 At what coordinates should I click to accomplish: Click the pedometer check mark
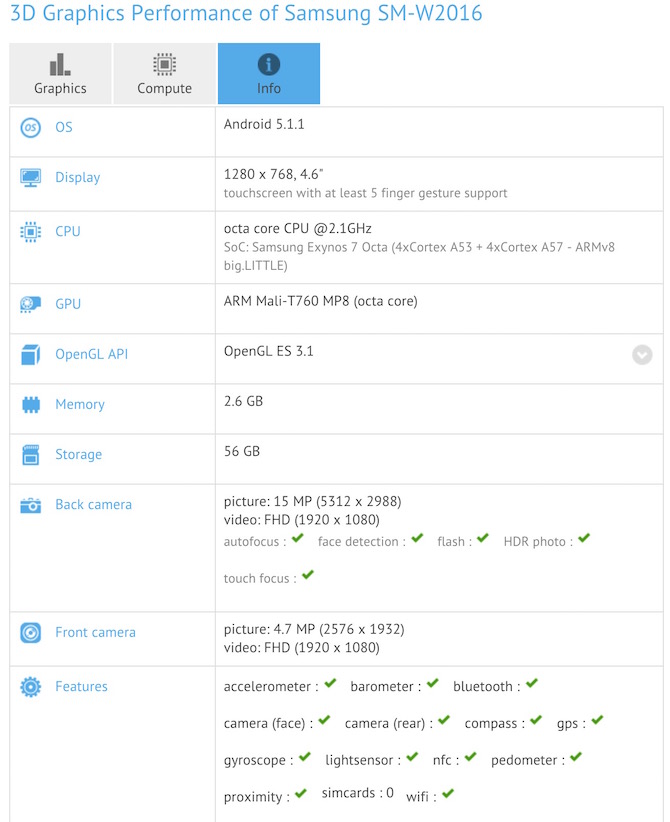point(576,757)
